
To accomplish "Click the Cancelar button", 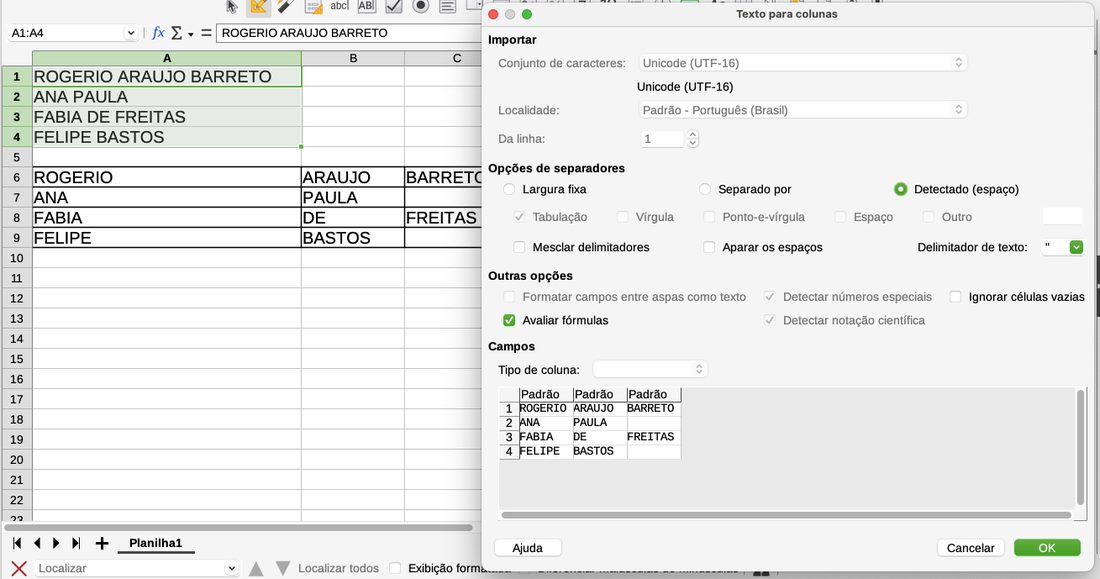I will pyautogui.click(x=970, y=547).
